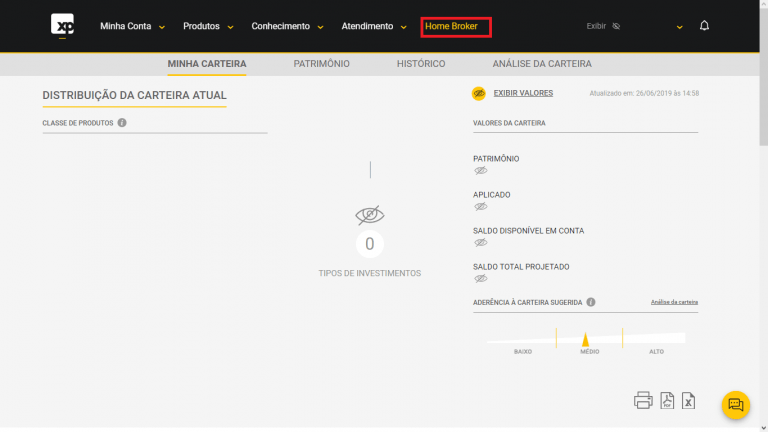Click the update timestamp text
This screenshot has width=768, height=432.
(x=644, y=93)
